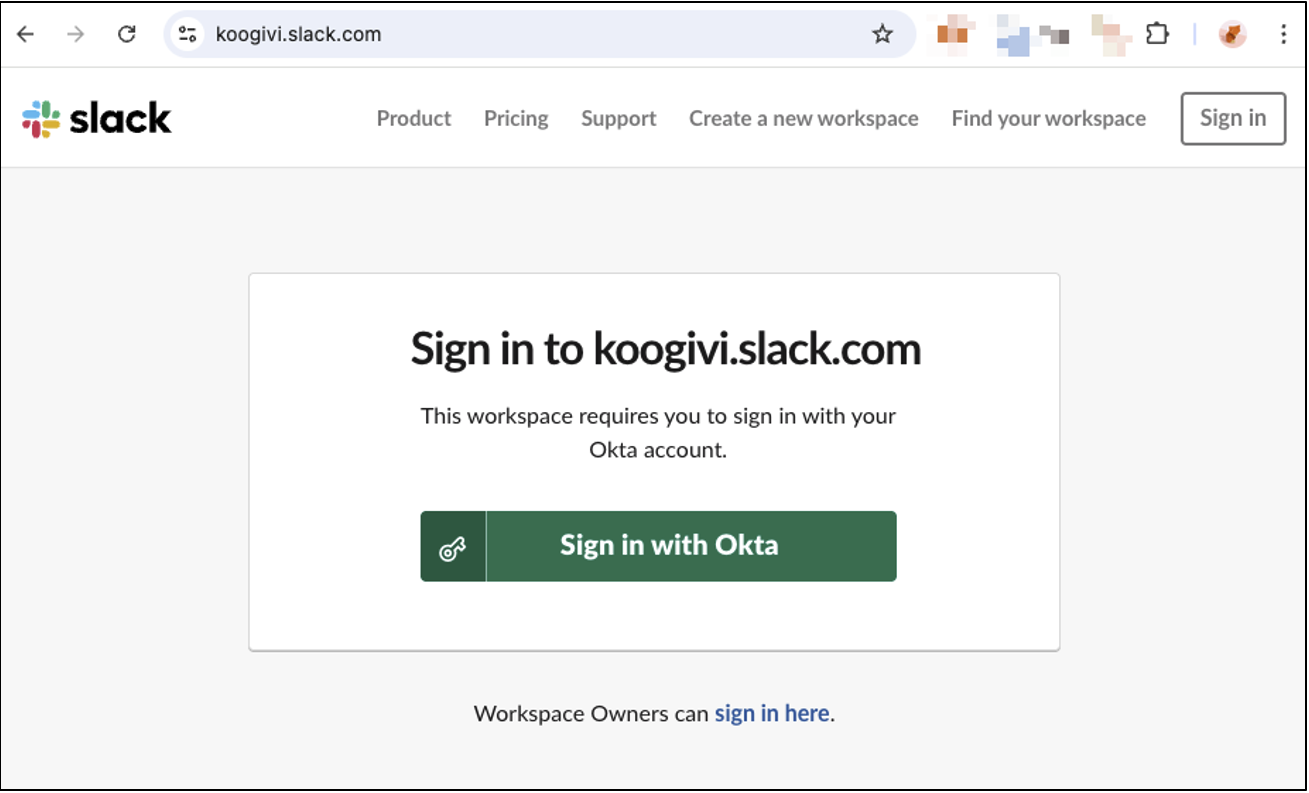Open the Chrome three-dot menu

coord(1283,33)
